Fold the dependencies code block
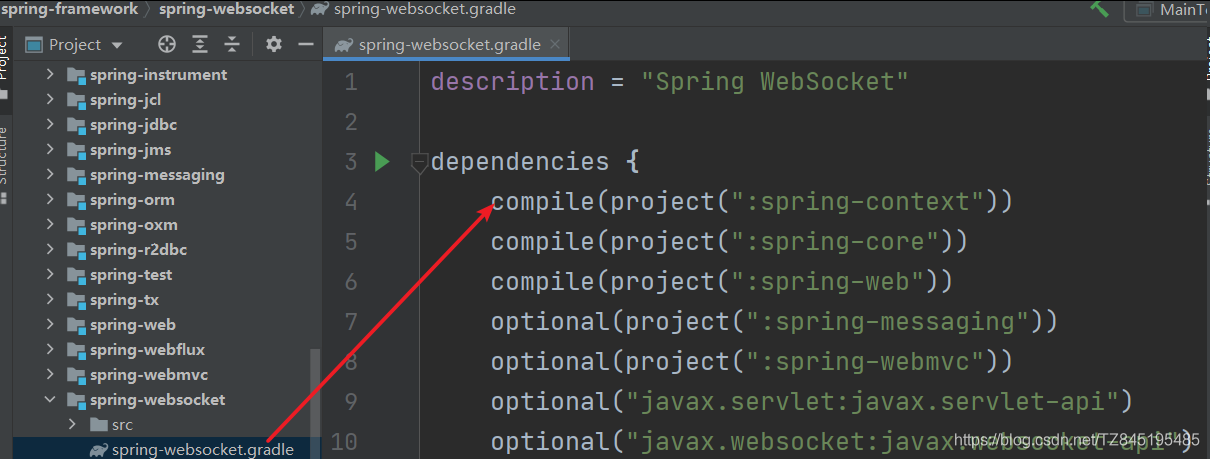The image size is (1210, 459). click(x=419, y=161)
